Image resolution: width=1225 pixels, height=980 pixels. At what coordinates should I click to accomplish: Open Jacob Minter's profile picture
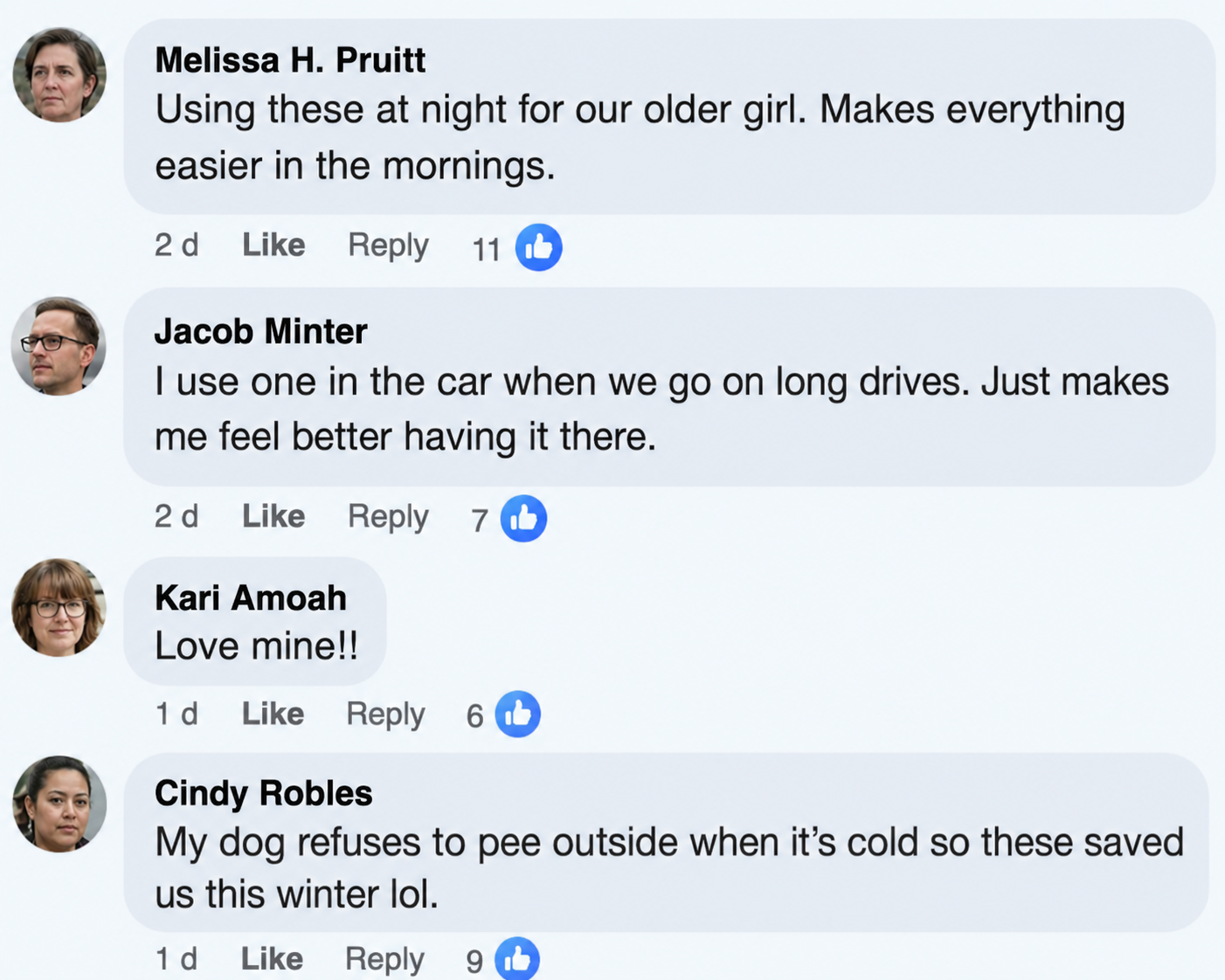[x=59, y=346]
